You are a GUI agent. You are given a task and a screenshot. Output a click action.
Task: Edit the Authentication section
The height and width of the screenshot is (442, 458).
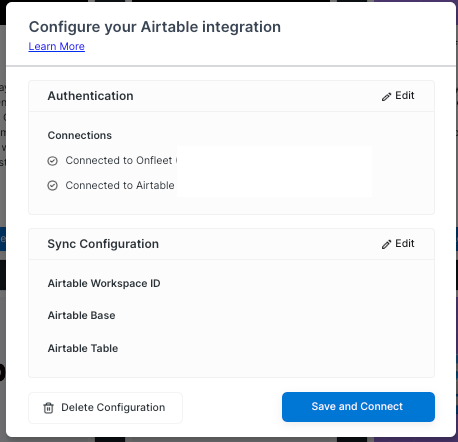click(398, 96)
